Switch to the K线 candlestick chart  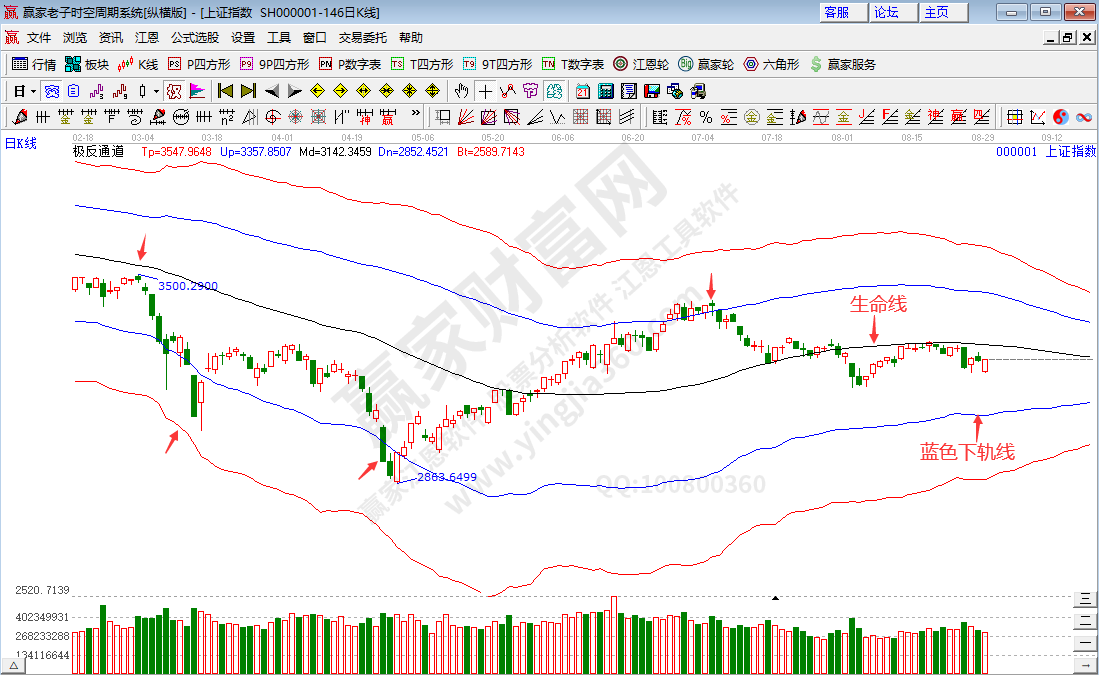coord(138,64)
